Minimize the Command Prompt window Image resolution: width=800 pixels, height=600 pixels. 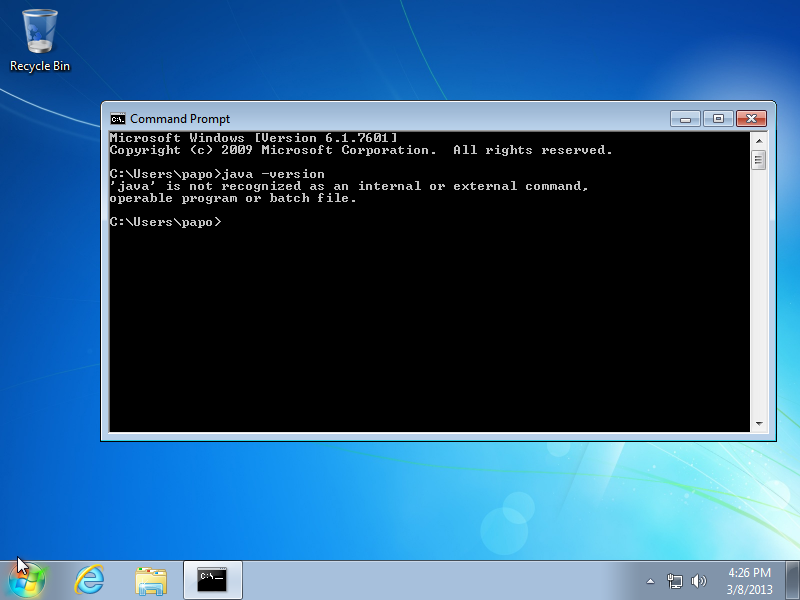(686, 119)
